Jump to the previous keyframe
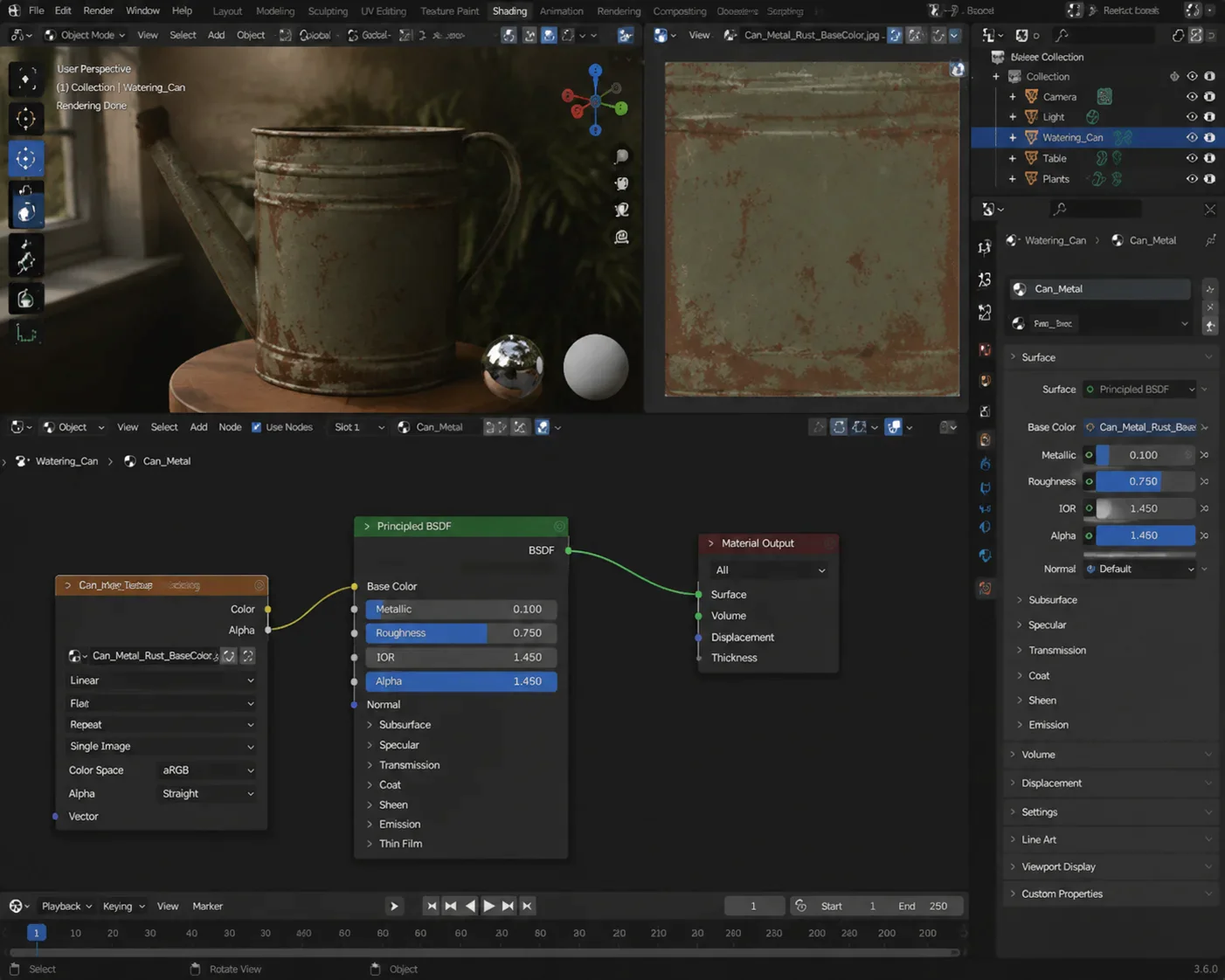 451,906
